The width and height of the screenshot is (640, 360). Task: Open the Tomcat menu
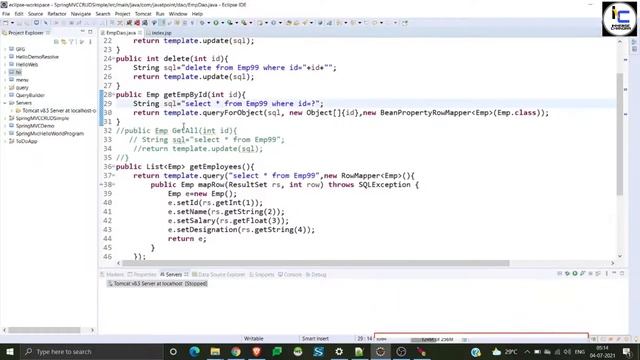coord(143,14)
